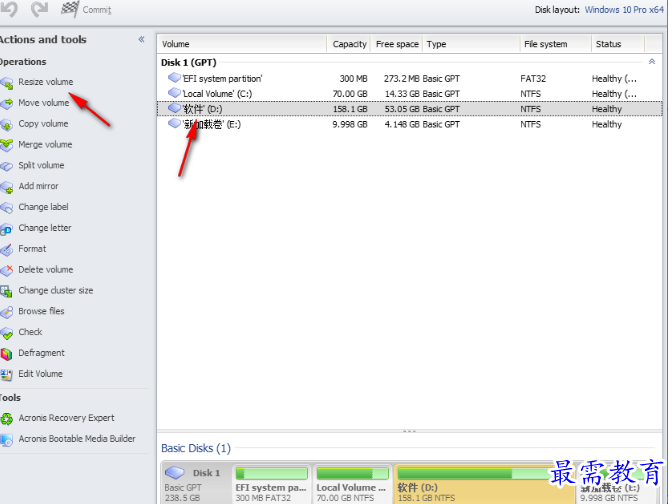Image resolution: width=672 pixels, height=504 pixels.
Task: Click the Copy volume icon
Action: coord(7,124)
